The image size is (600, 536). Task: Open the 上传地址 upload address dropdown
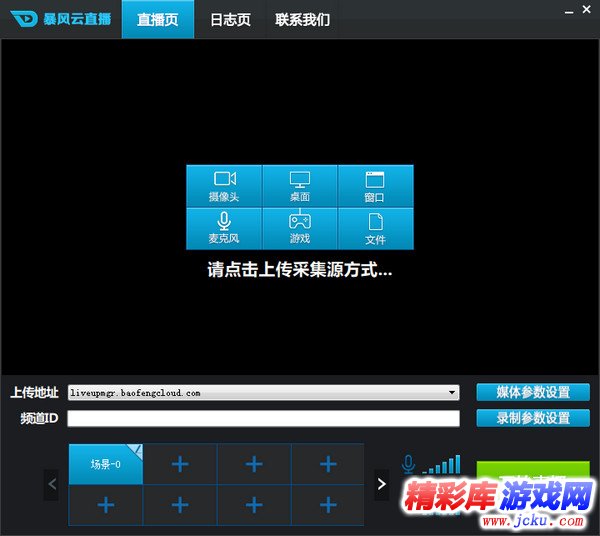point(453,393)
